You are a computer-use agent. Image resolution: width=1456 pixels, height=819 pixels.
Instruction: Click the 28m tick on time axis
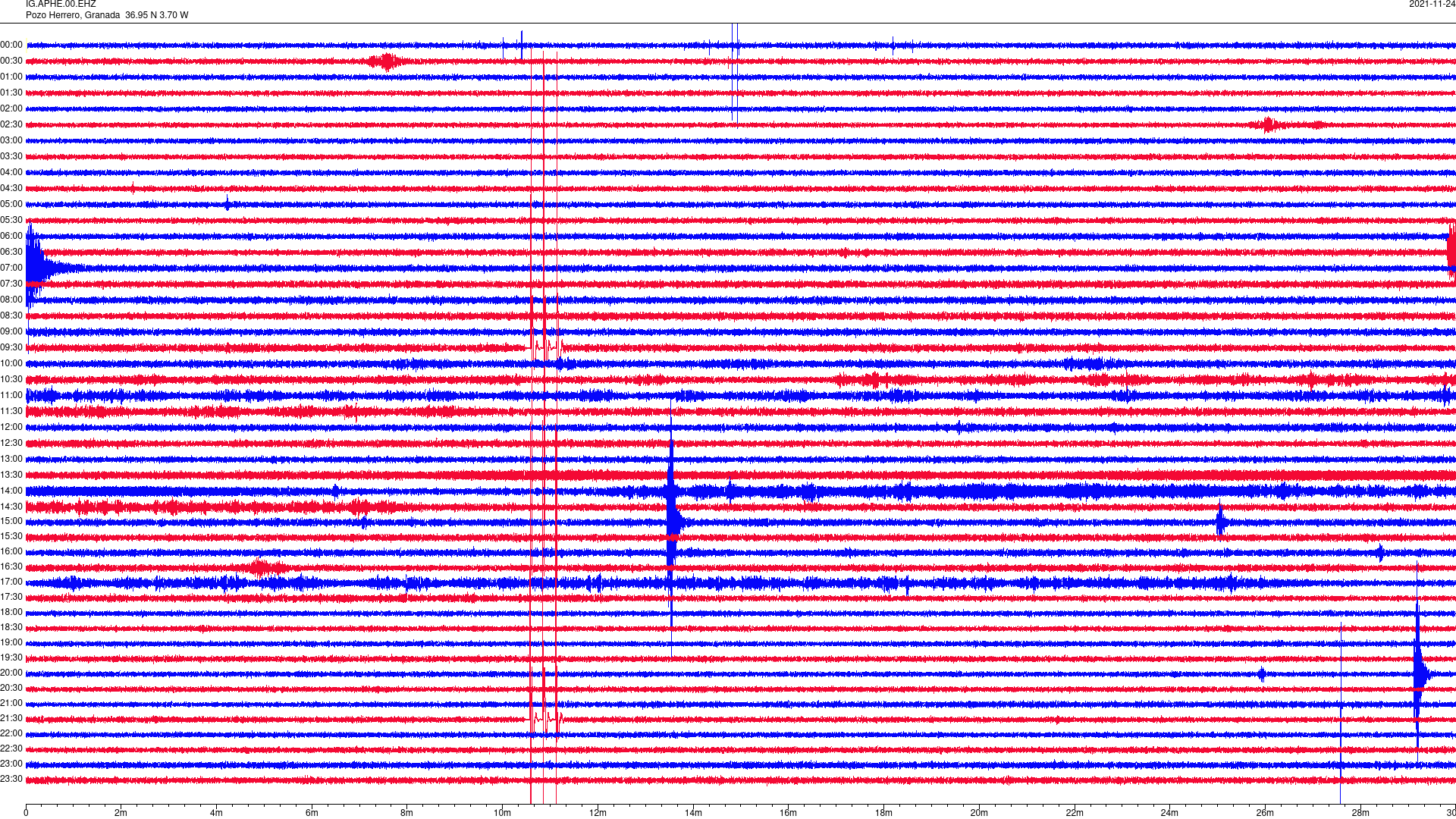(1360, 813)
